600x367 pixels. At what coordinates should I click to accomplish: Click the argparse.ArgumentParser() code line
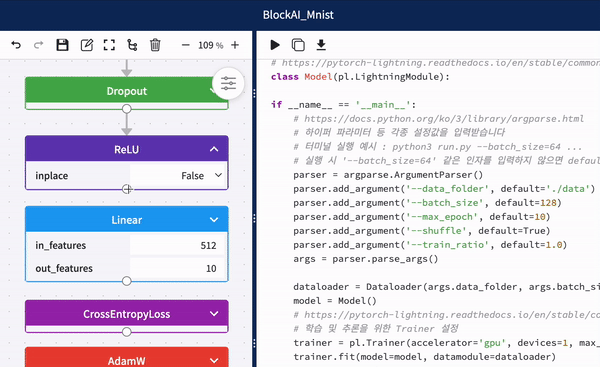(x=388, y=175)
